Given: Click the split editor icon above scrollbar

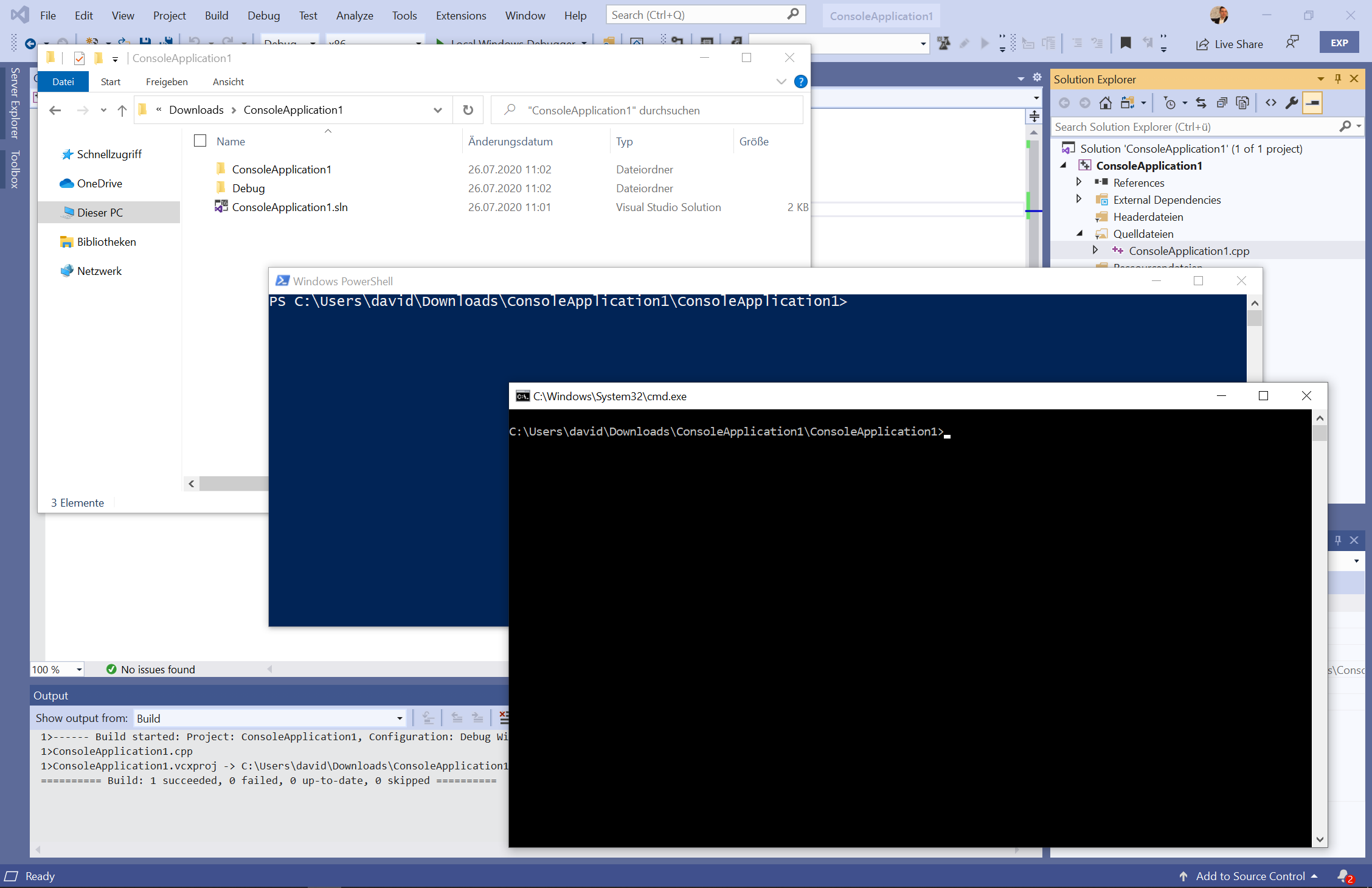Looking at the screenshot, I should tap(1034, 116).
